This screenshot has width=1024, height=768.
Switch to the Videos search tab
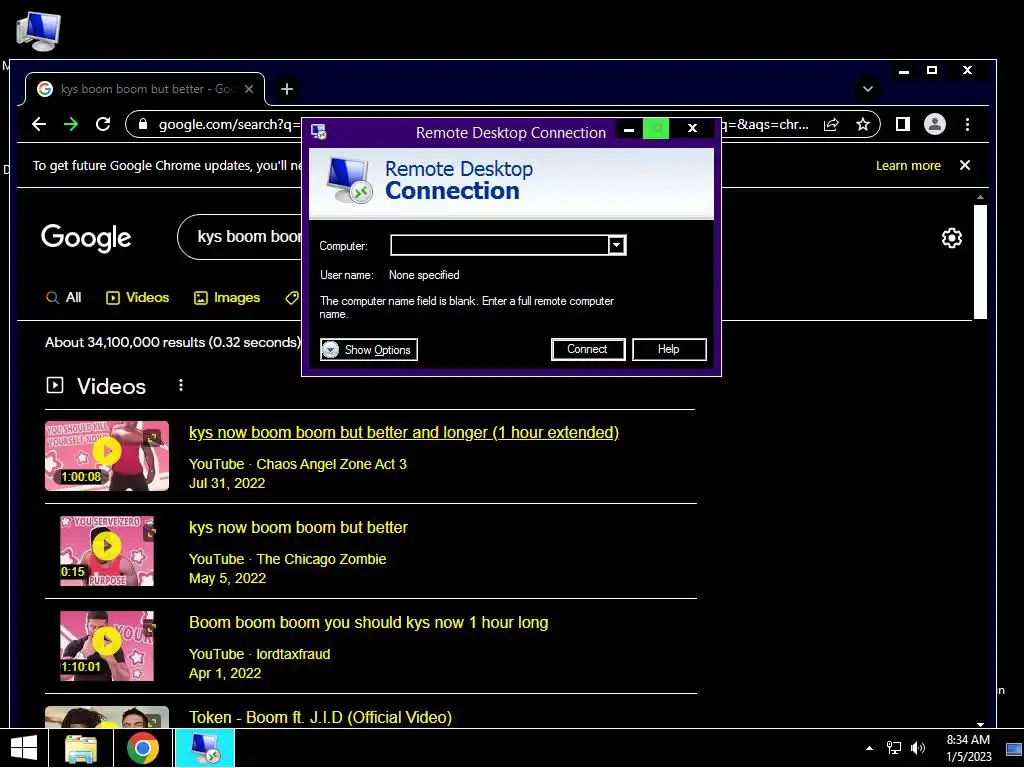click(x=137, y=297)
